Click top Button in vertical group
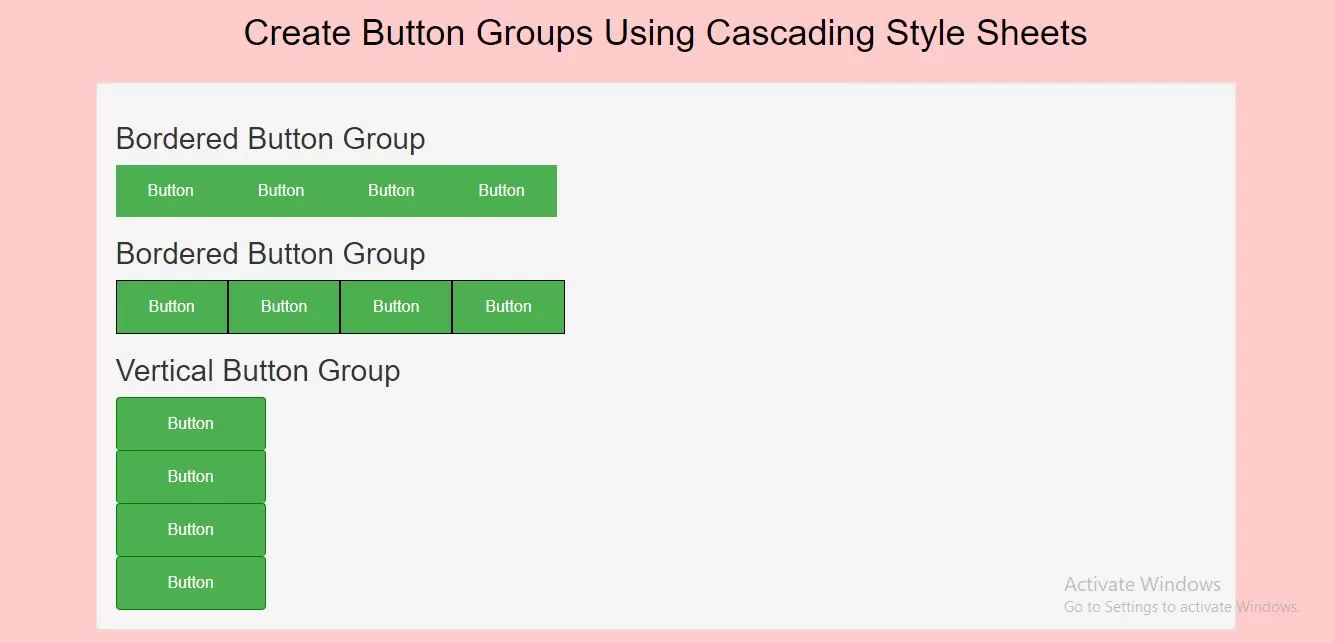This screenshot has width=1334, height=643. (x=191, y=424)
